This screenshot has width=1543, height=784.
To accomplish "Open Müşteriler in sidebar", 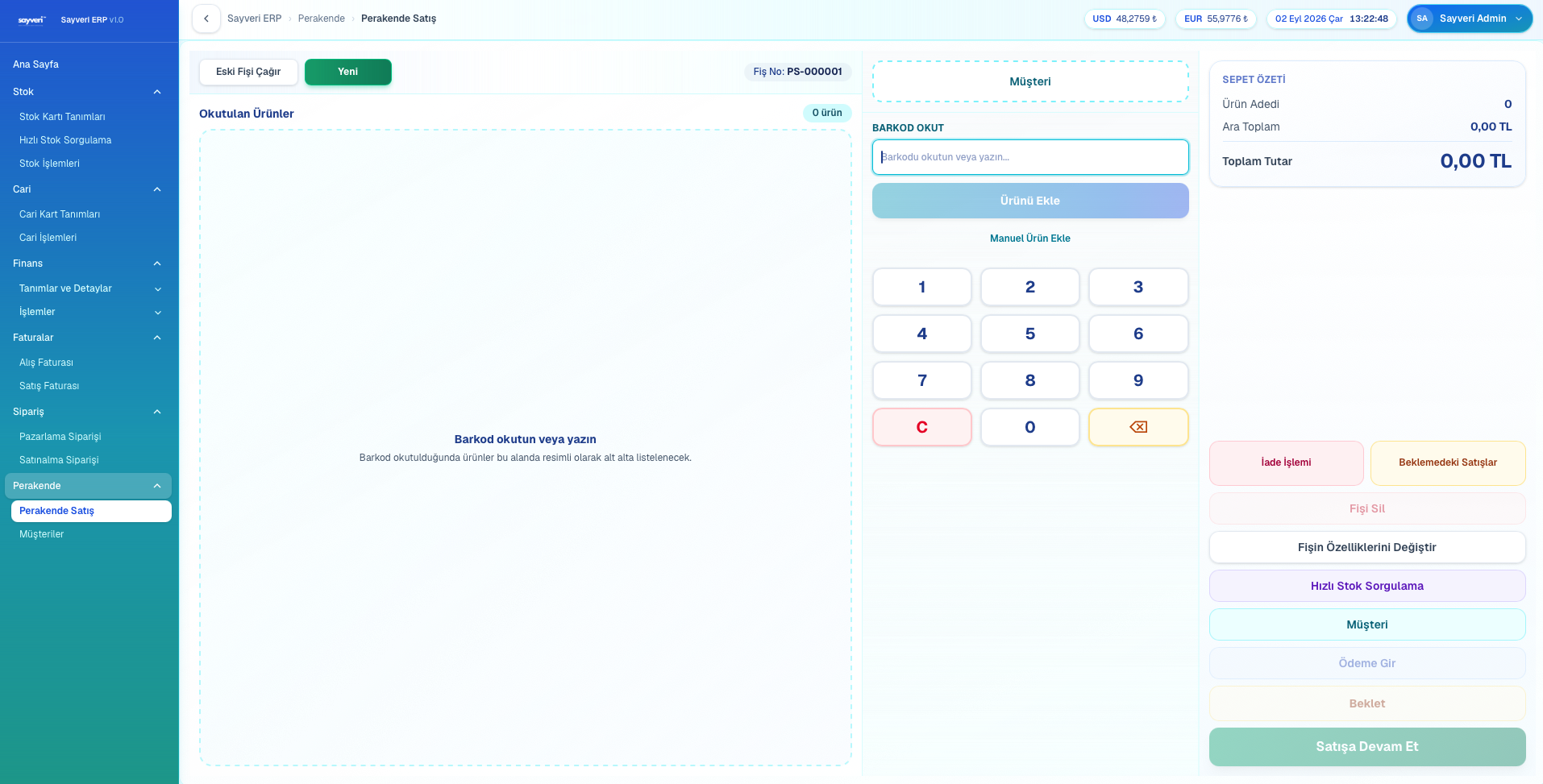I will click(91, 534).
